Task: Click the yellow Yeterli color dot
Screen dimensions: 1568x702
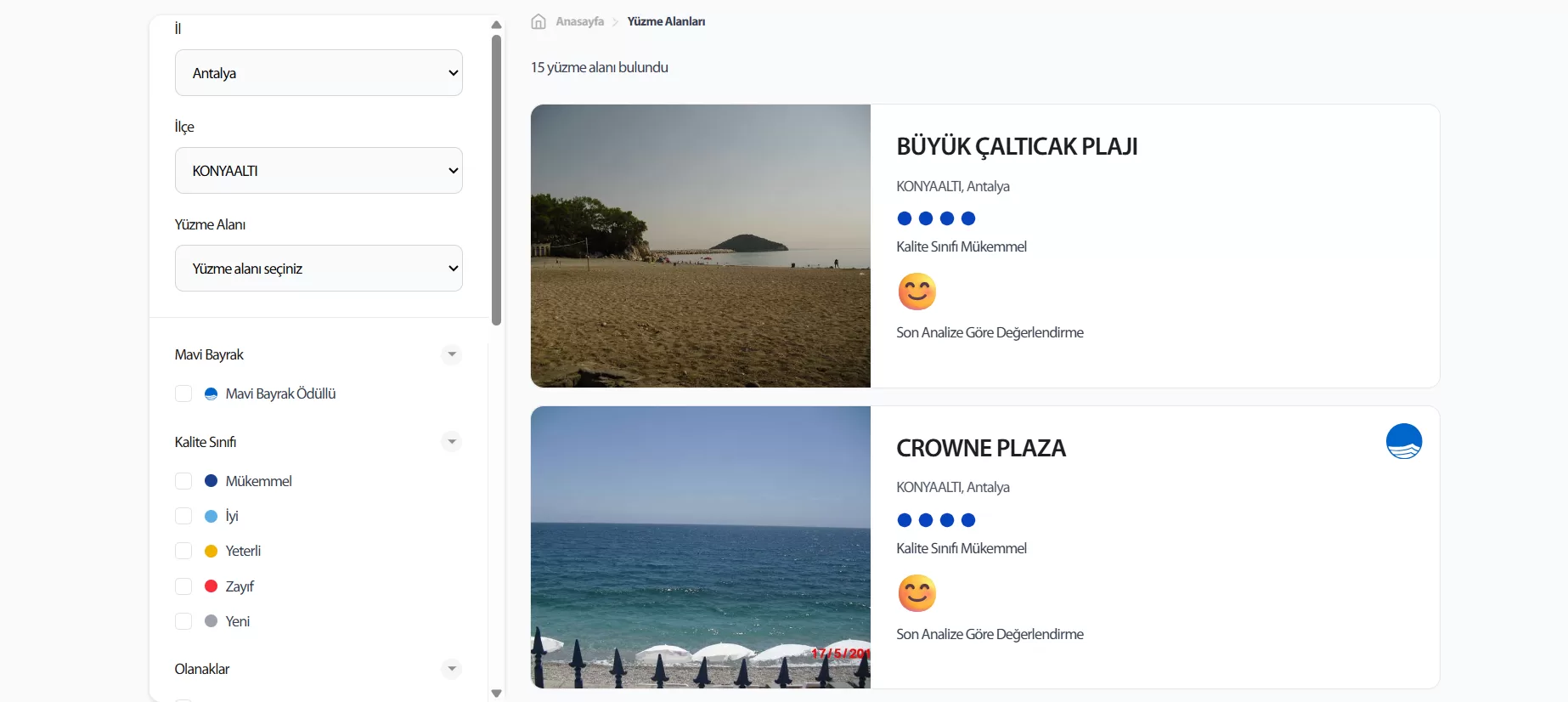Action: (212, 551)
